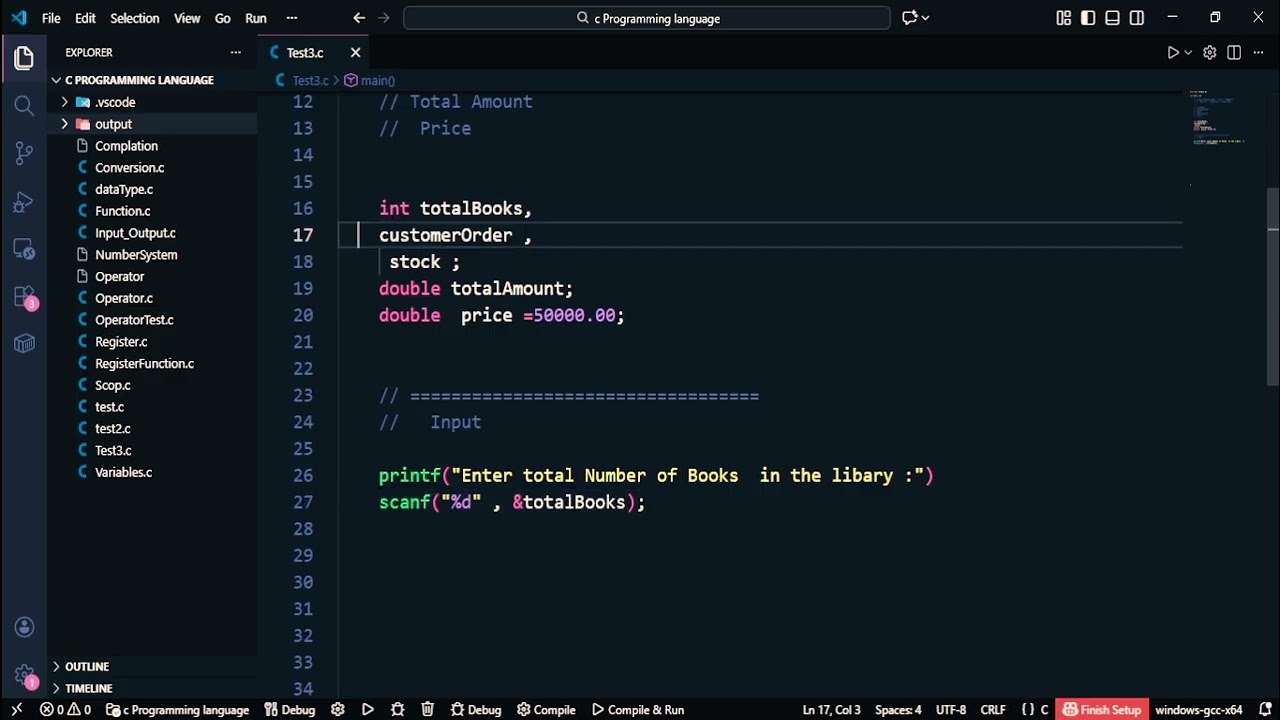Open the run button dropdown arrow

(x=1188, y=52)
